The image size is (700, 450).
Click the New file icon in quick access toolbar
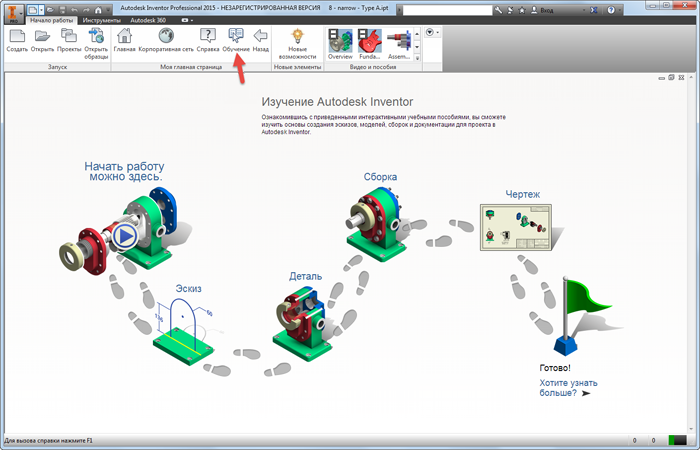pos(33,10)
